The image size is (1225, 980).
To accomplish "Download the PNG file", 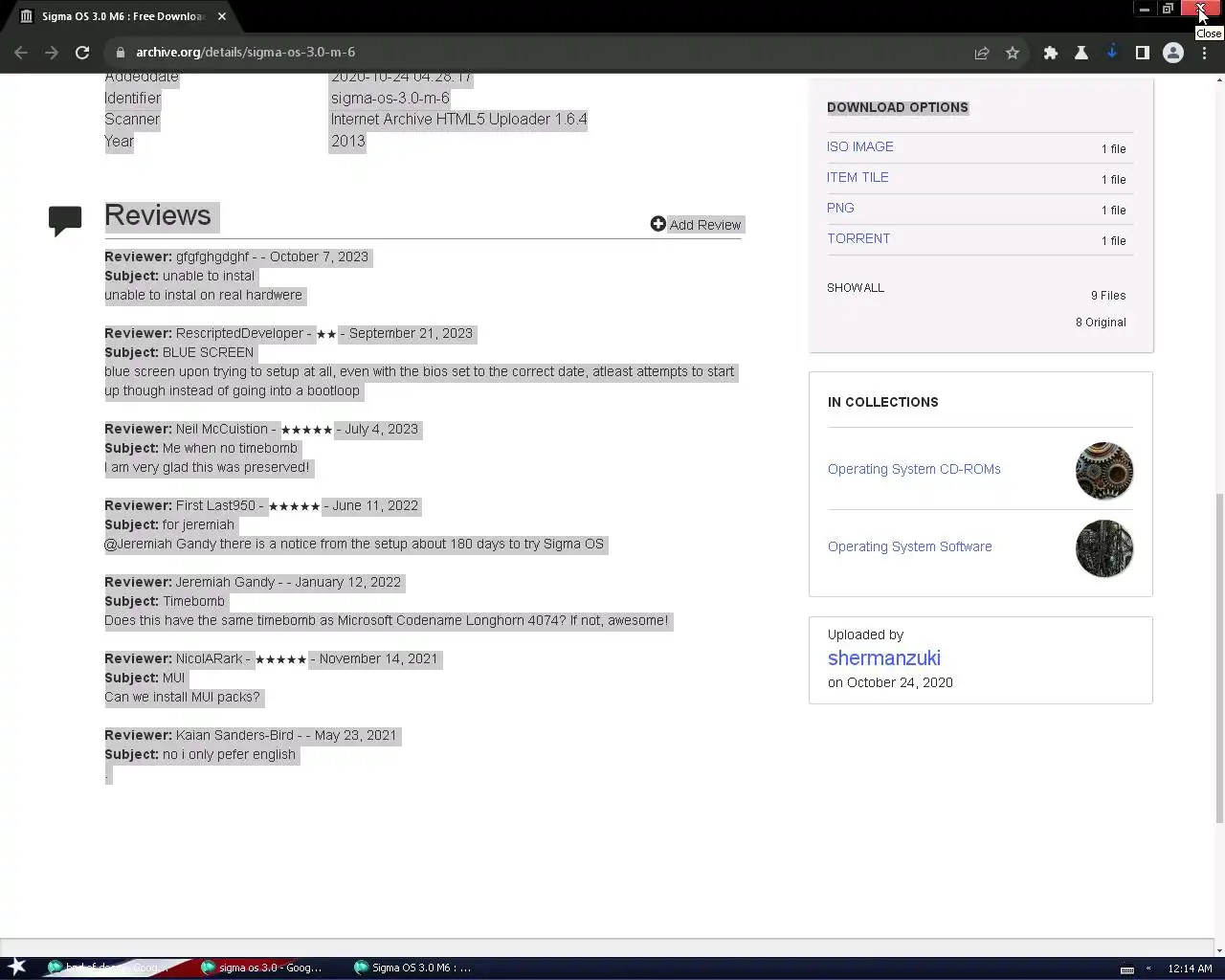I will click(x=840, y=208).
